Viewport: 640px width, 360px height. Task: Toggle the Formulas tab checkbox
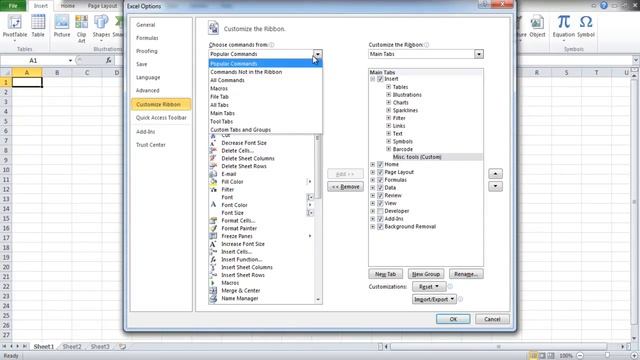point(380,180)
